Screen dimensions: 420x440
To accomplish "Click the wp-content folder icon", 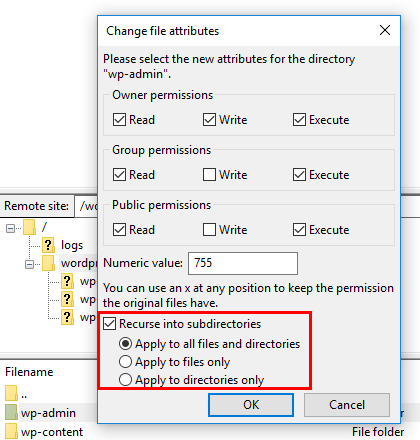I will click(11, 431).
